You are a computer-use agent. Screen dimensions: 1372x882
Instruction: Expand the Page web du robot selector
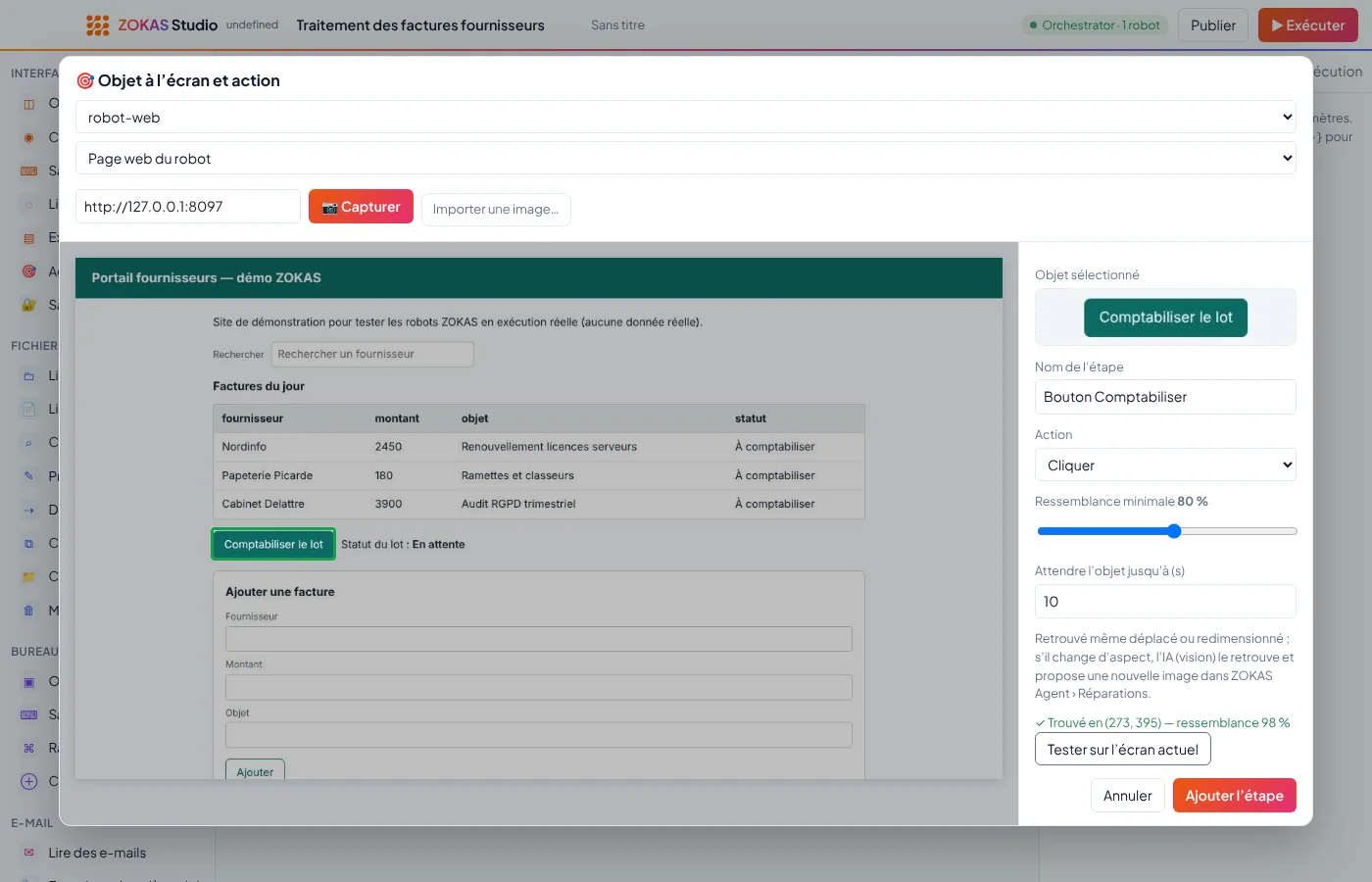[686, 158]
